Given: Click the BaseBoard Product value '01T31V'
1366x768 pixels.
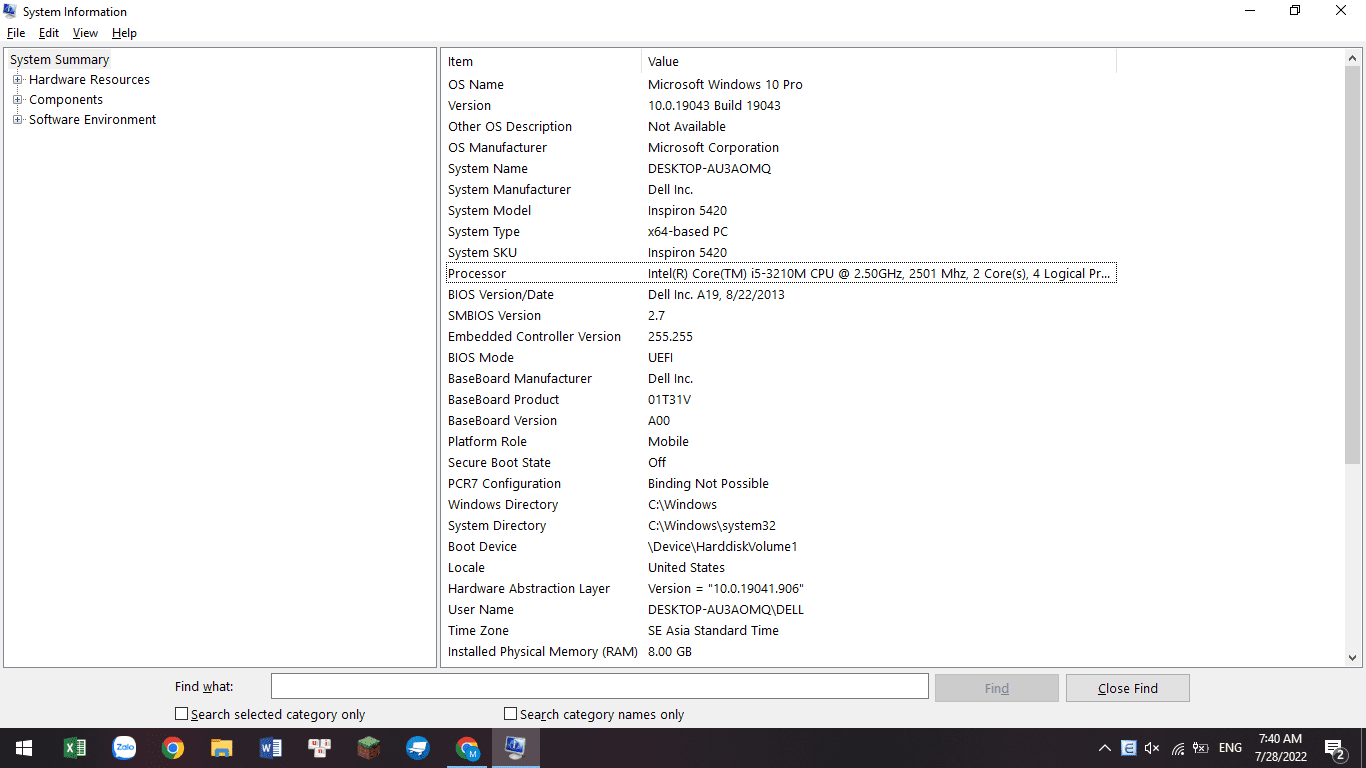Looking at the screenshot, I should pos(669,400).
